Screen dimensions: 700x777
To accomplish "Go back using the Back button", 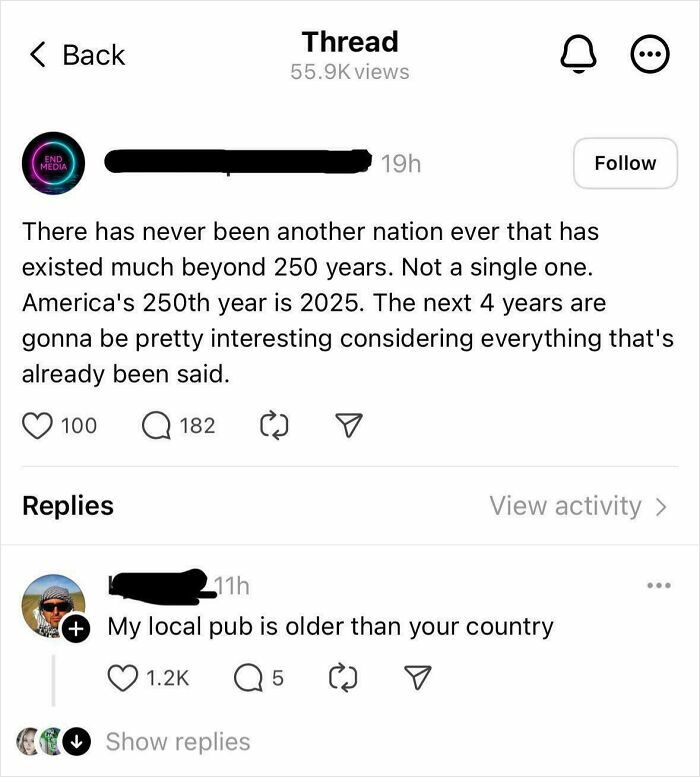I will [x=77, y=55].
